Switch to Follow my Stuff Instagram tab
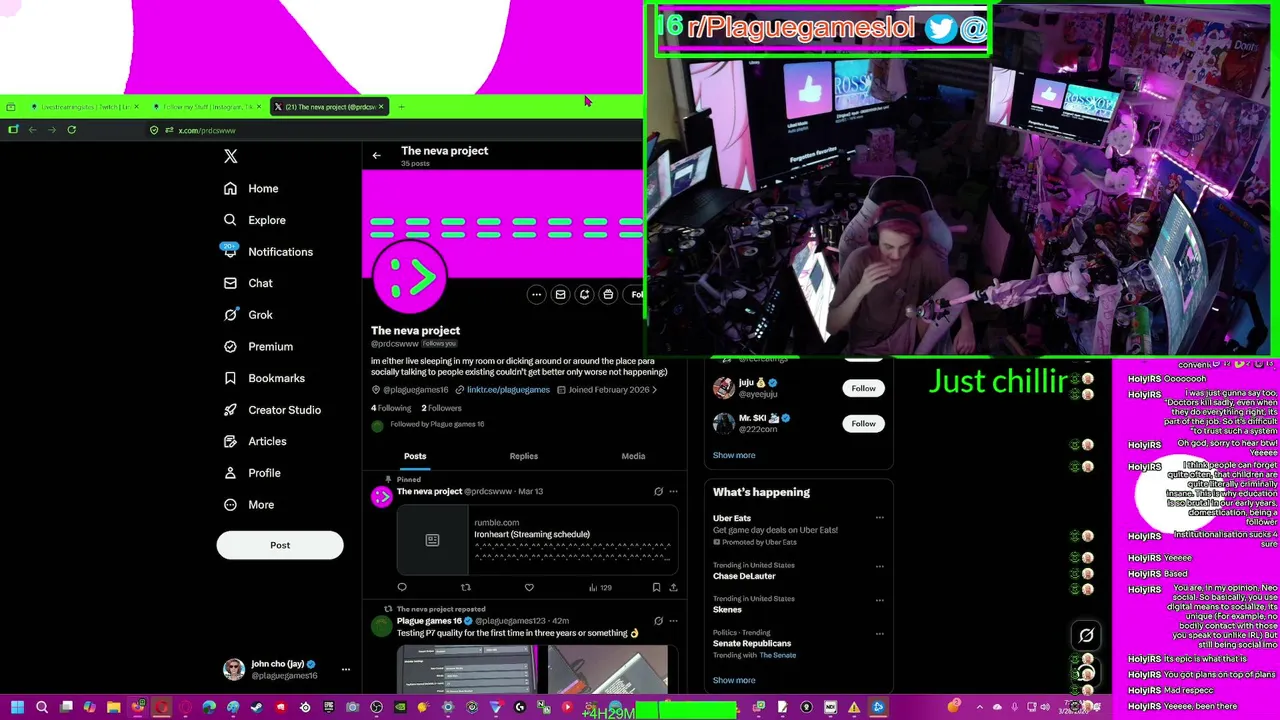The width and height of the screenshot is (1280, 720). [207, 107]
